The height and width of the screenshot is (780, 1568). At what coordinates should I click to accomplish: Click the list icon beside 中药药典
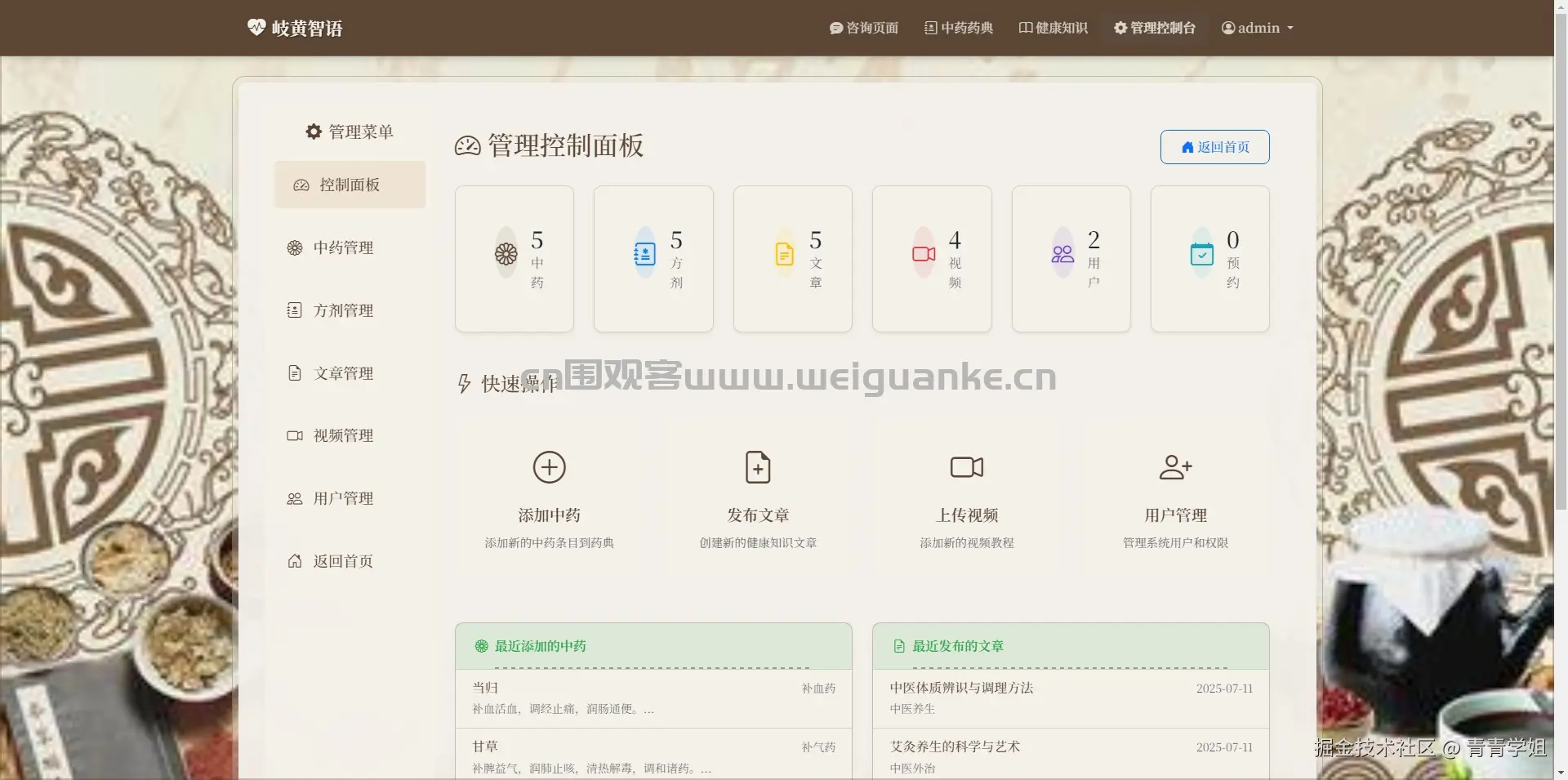pyautogui.click(x=931, y=28)
